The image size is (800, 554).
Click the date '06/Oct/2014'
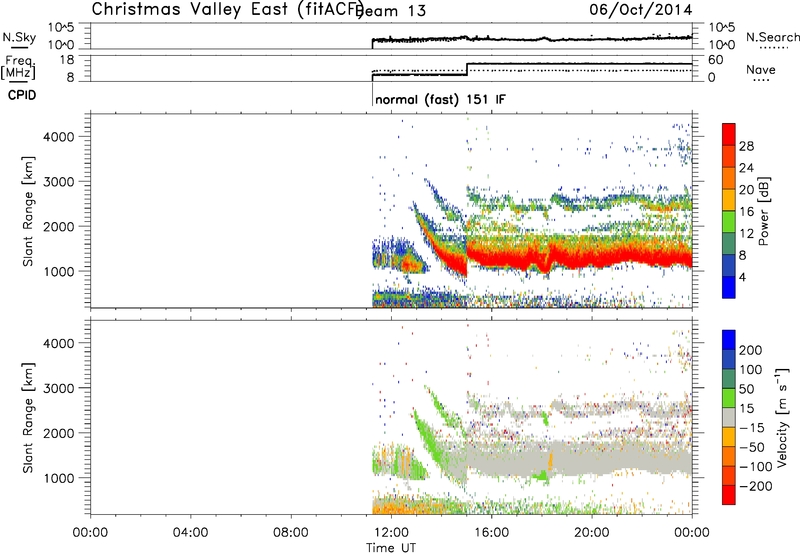coord(641,10)
